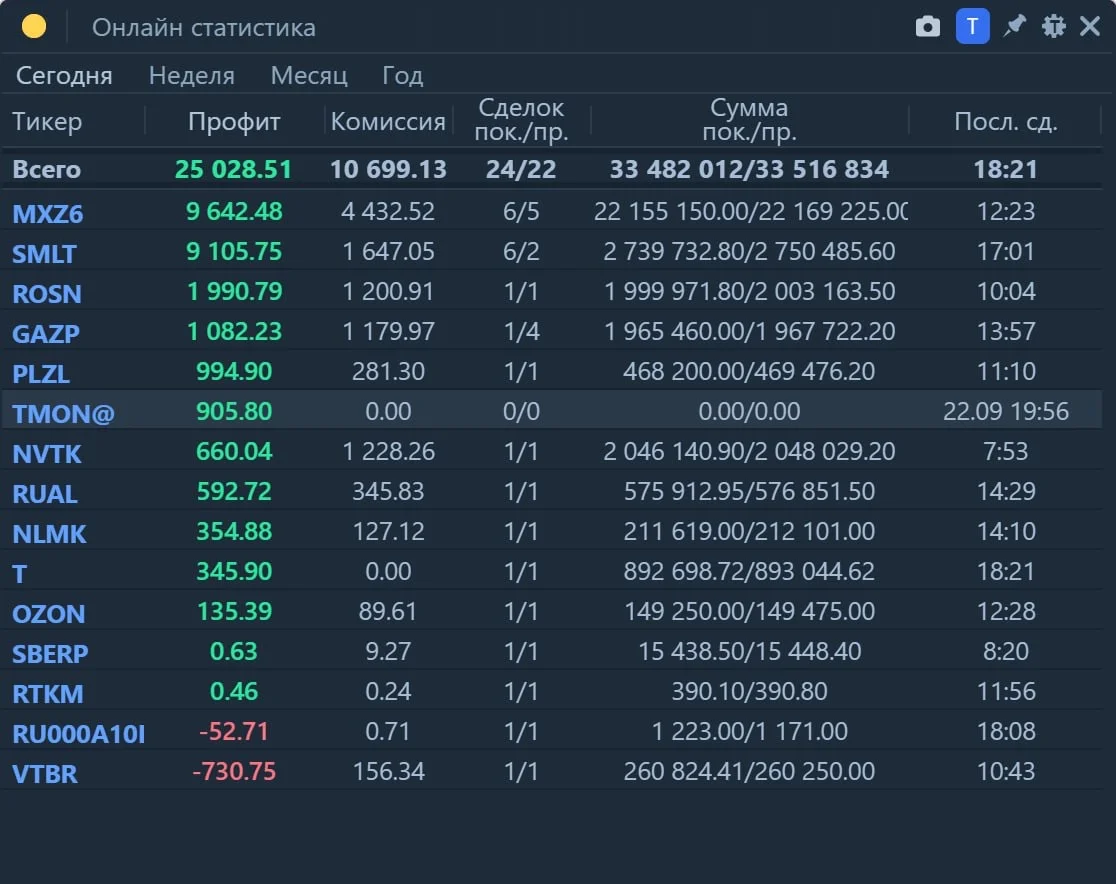Open the ROSN ticker link

tap(47, 293)
